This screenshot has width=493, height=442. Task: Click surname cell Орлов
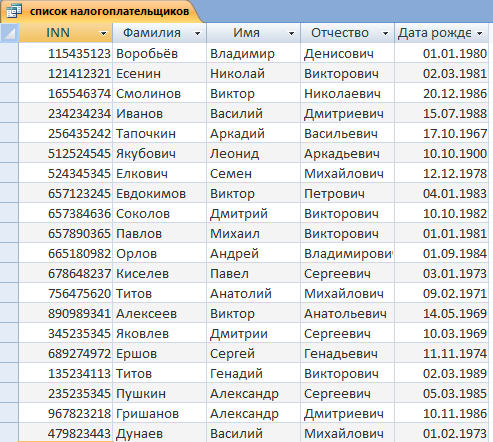click(160, 253)
